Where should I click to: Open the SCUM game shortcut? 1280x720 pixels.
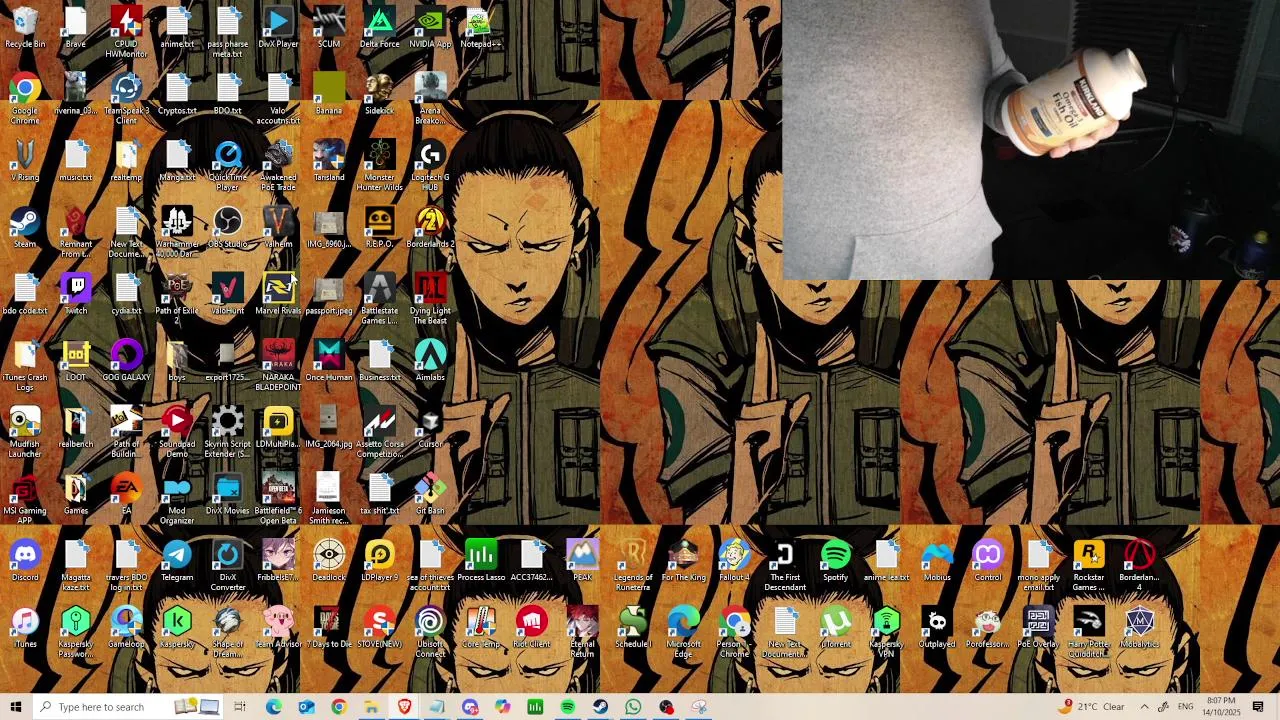point(329,28)
